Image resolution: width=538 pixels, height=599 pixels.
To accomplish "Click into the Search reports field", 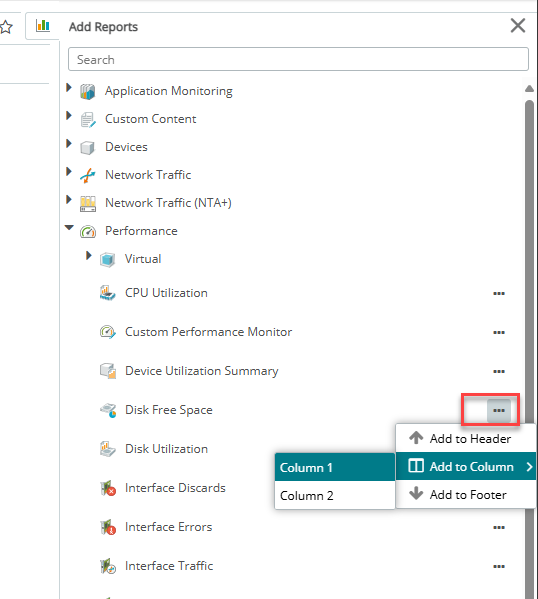I will (x=298, y=59).
